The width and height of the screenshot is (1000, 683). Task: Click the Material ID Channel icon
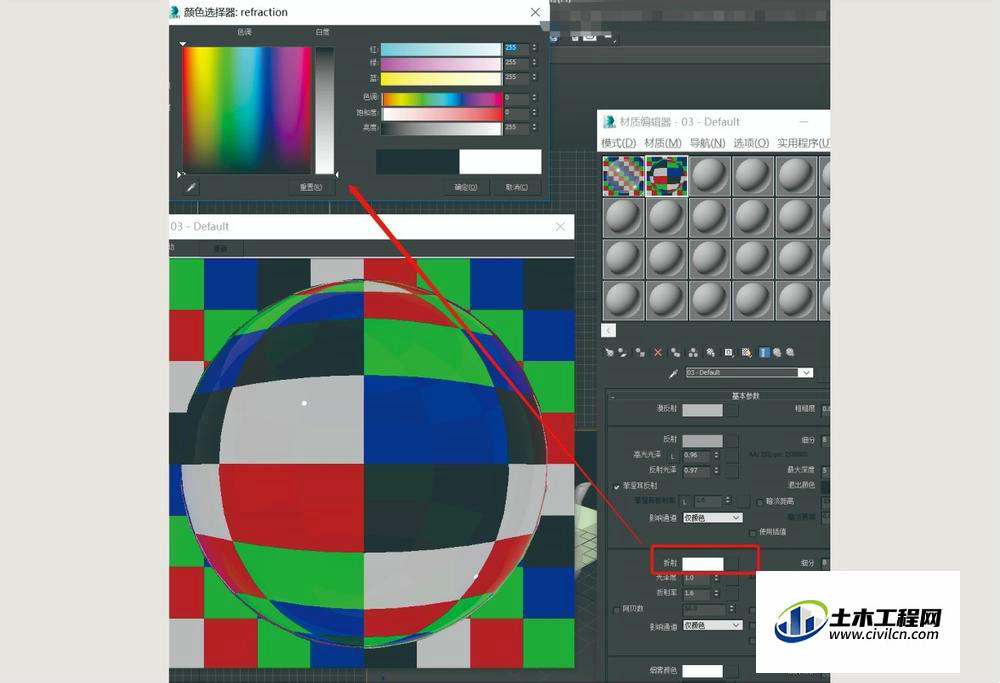coord(728,352)
